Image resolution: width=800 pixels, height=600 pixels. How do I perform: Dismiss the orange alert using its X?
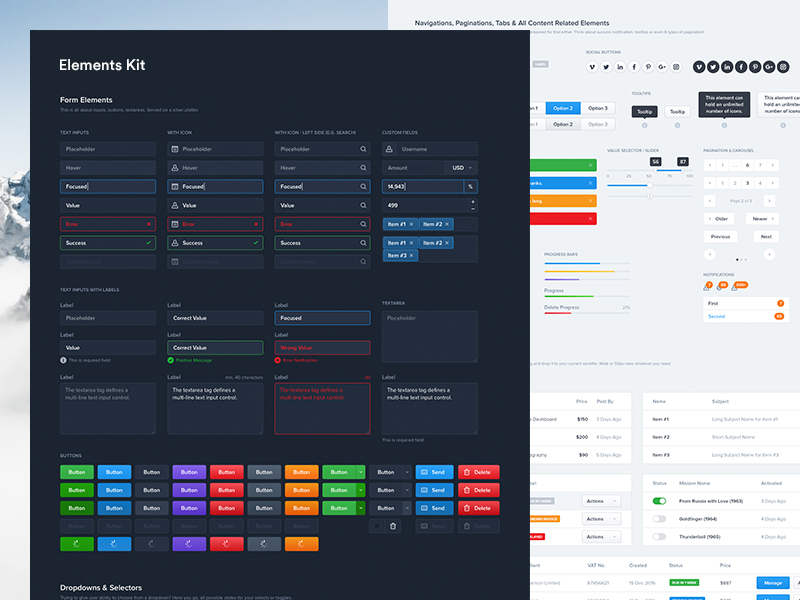[590, 200]
